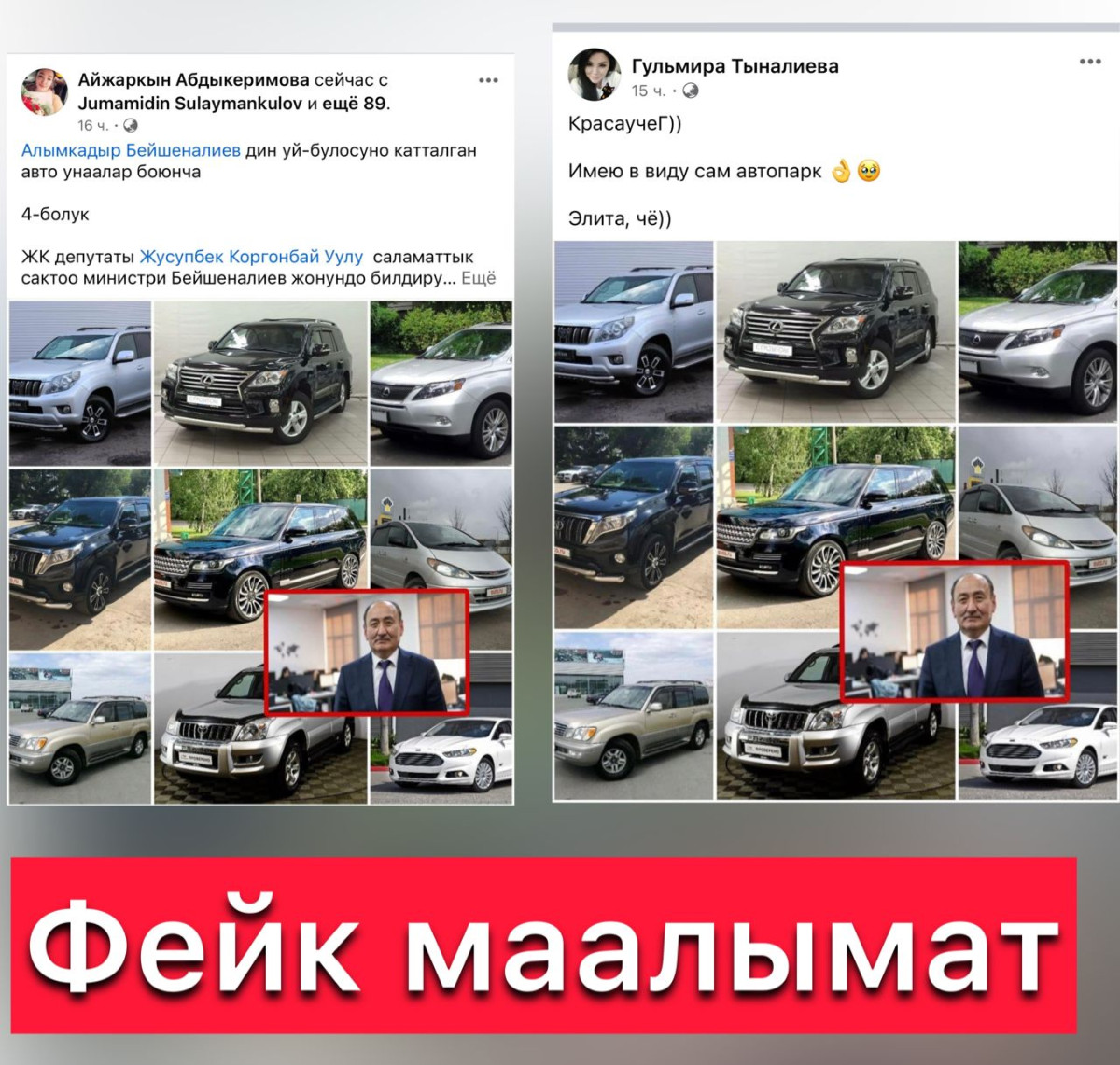Open the white Ford sedan photo in right post
Image resolution: width=1120 pixels, height=1065 pixels.
tap(1038, 752)
